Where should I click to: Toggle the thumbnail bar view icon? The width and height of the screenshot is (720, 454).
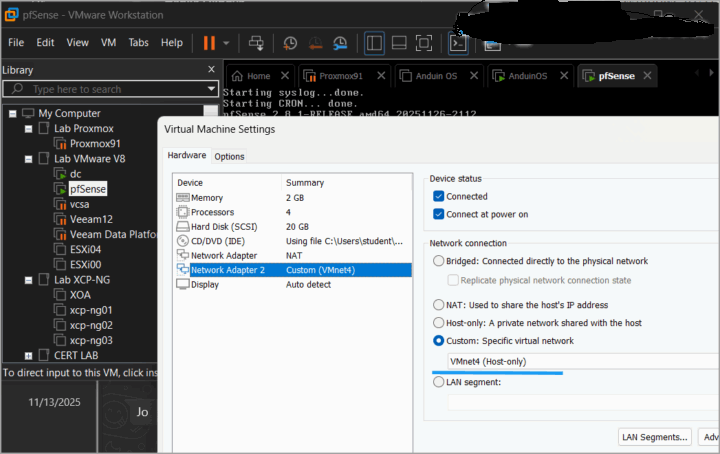tap(399, 43)
